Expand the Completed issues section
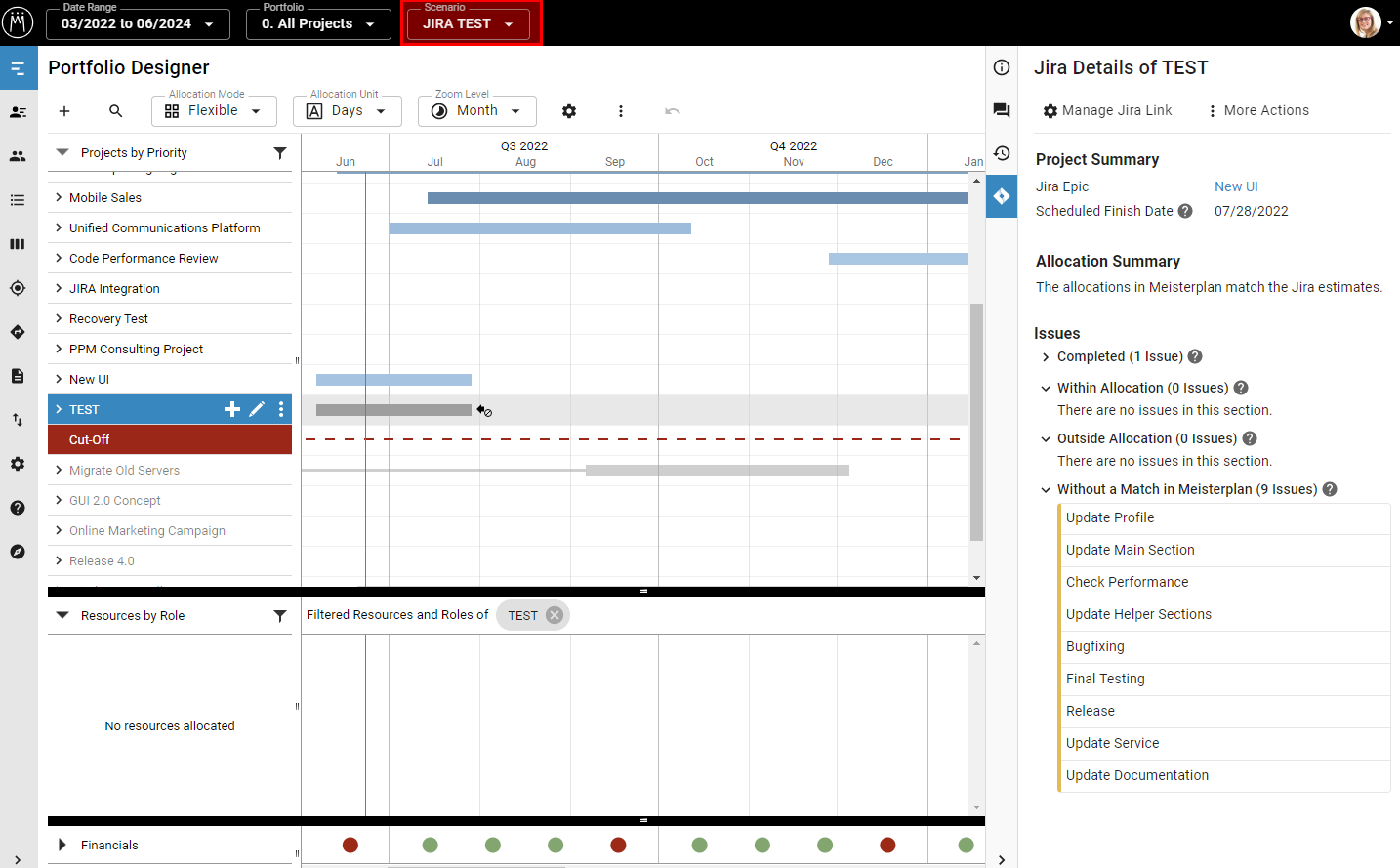The width and height of the screenshot is (1400, 868). [x=1046, y=357]
